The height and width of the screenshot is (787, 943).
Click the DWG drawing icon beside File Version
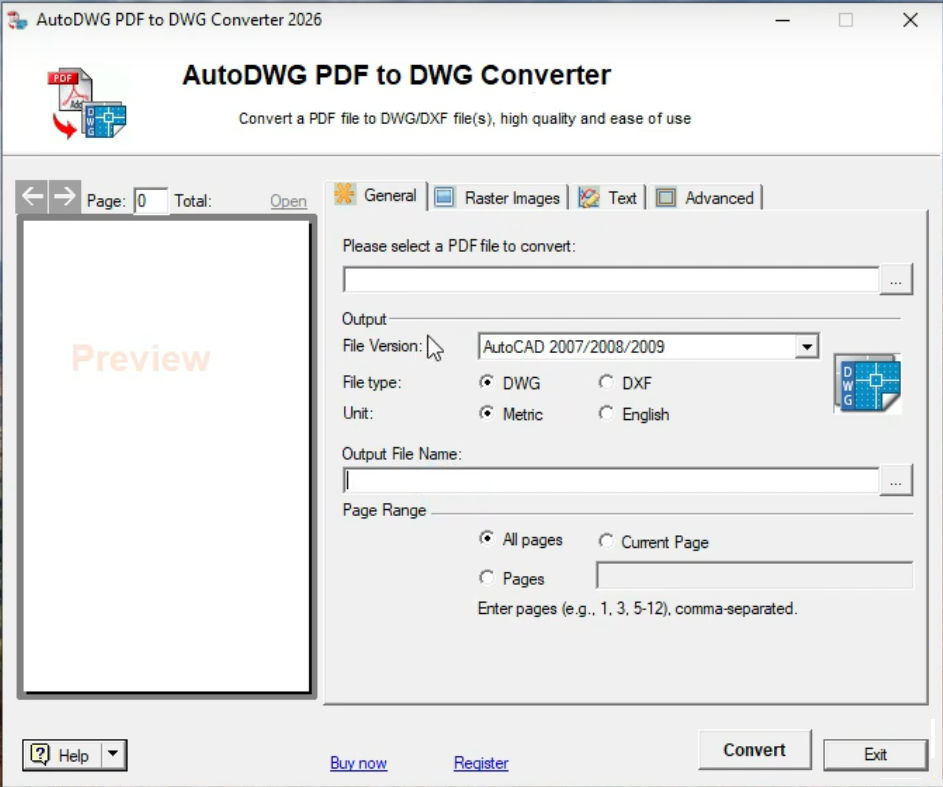(866, 383)
